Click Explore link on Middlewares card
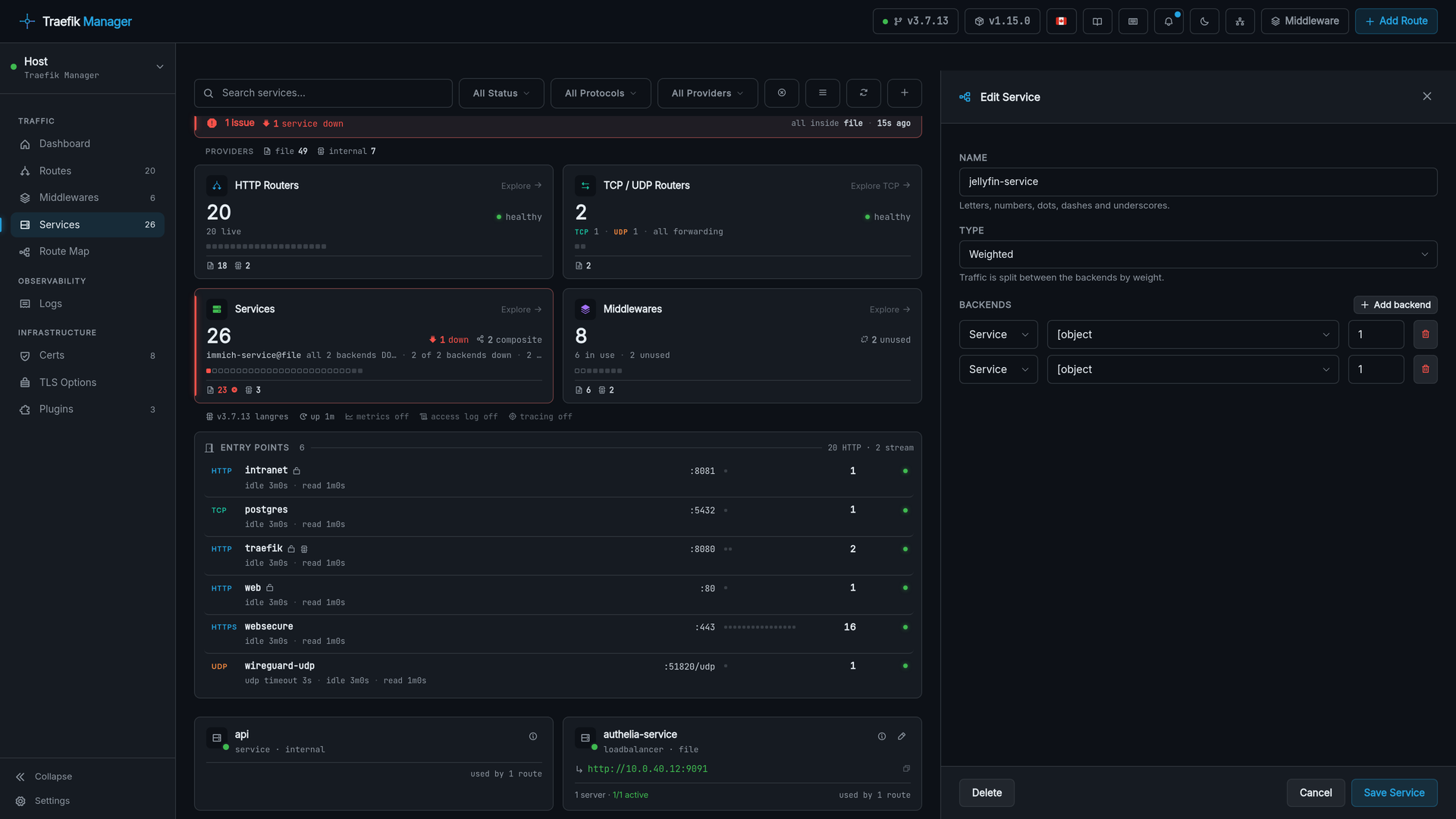 [890, 309]
